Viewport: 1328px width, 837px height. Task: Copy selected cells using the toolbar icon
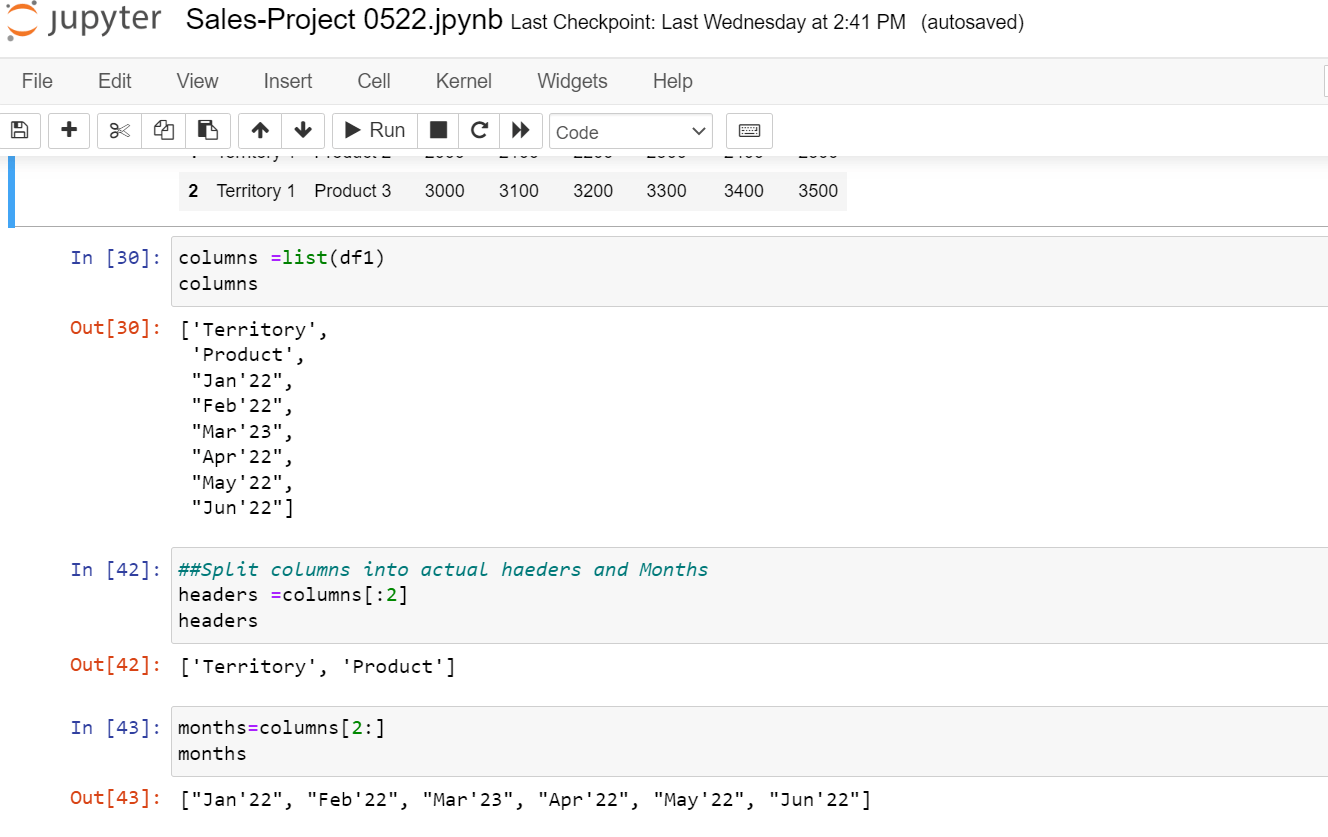pos(164,130)
